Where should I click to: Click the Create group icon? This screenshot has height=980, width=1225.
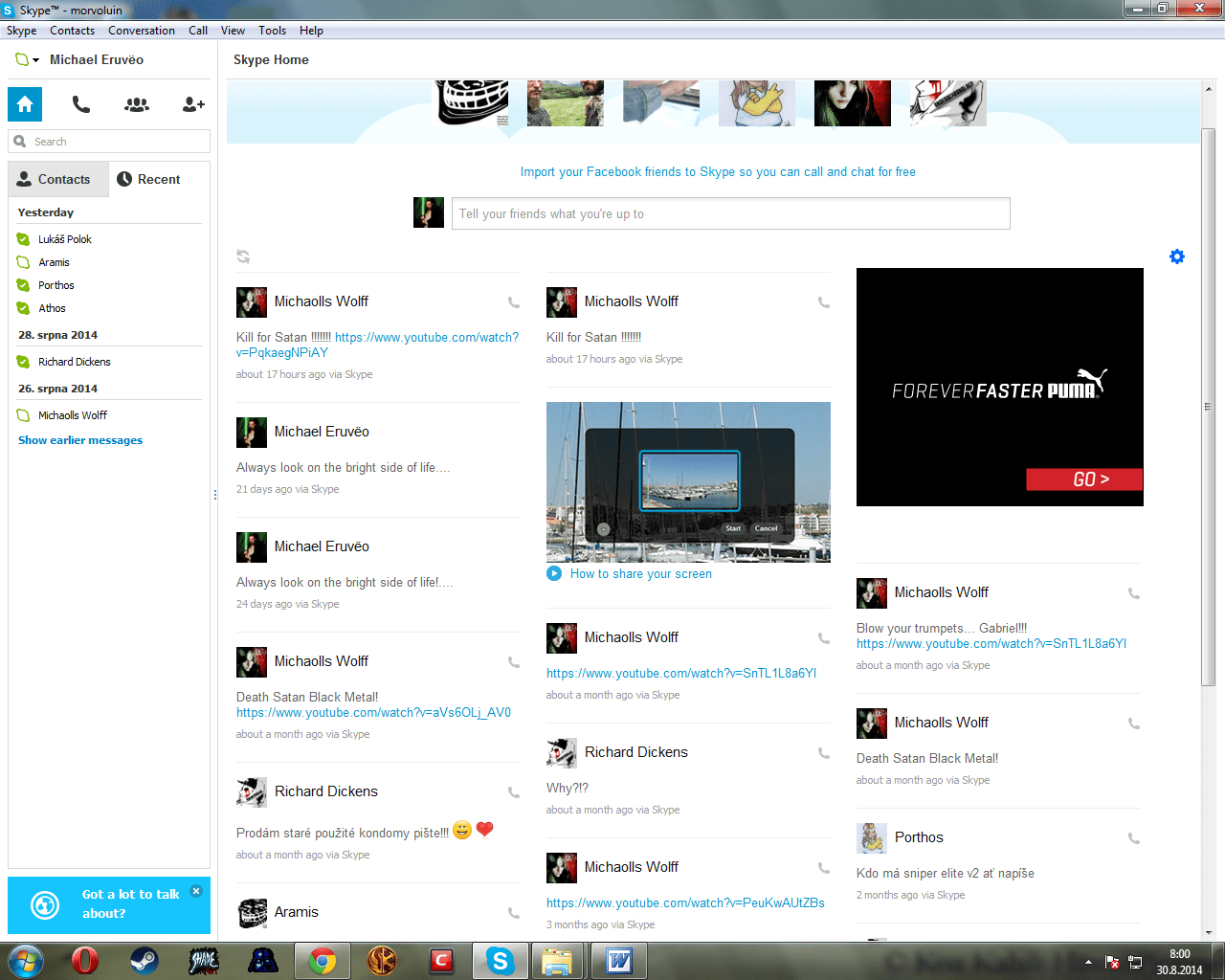point(137,104)
